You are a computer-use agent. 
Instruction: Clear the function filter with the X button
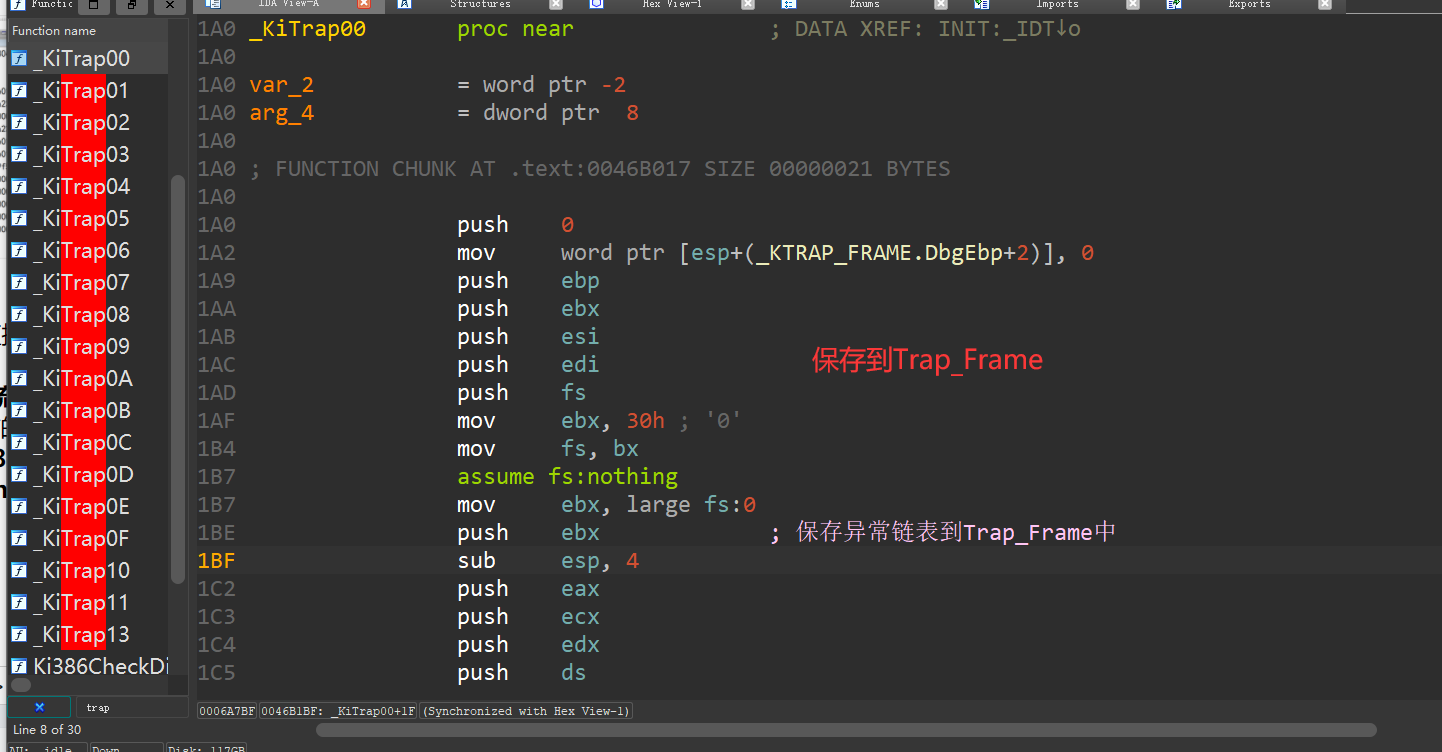(x=39, y=708)
